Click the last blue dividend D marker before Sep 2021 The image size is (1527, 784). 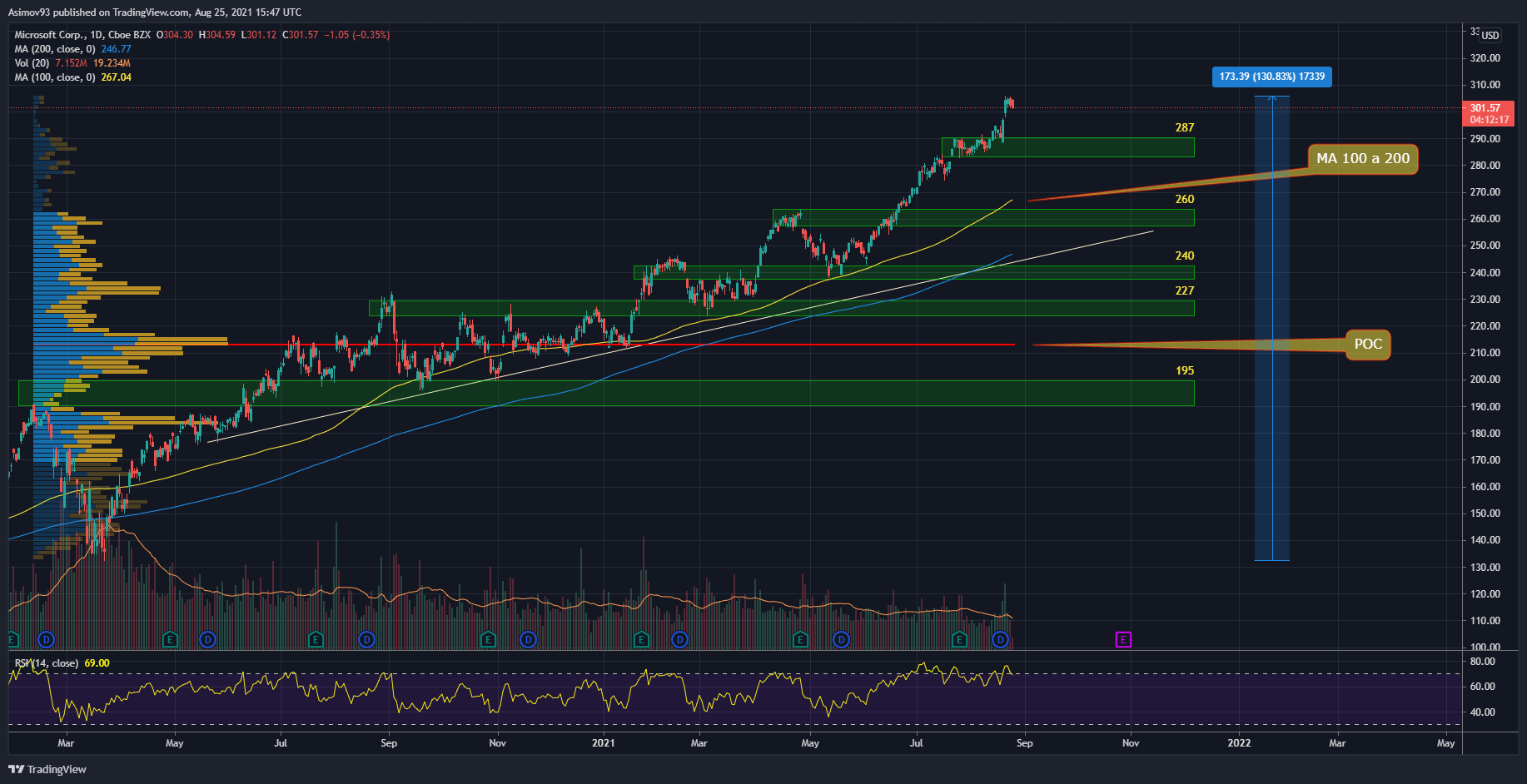pyautogui.click(x=1000, y=639)
